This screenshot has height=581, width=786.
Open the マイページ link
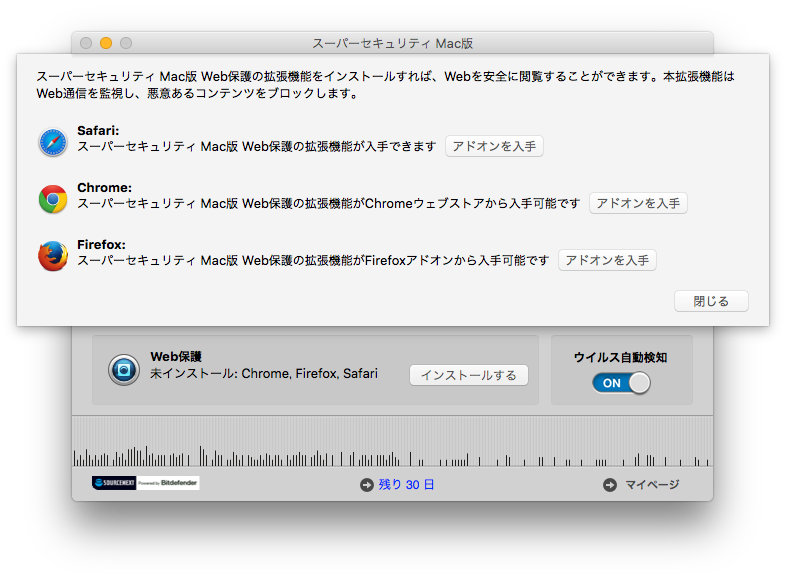pos(652,485)
